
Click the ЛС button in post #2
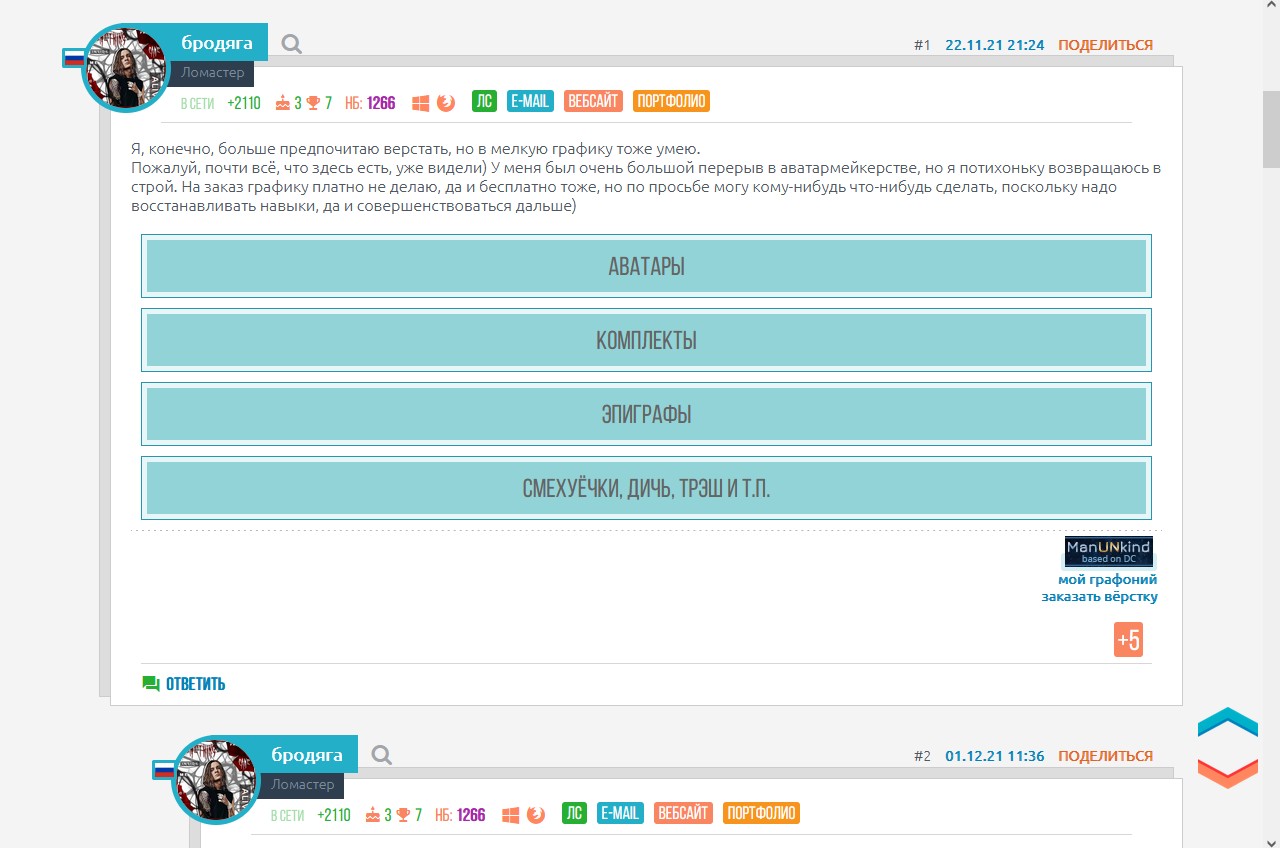coord(574,813)
